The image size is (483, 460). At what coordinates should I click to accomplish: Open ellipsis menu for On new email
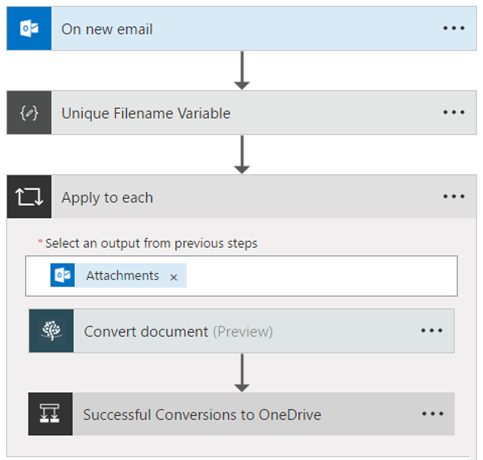[x=454, y=29]
